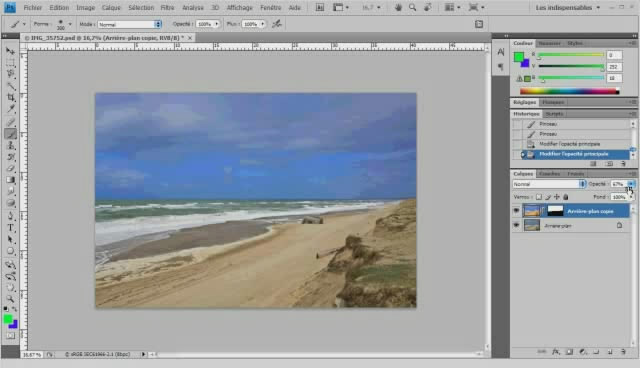The image size is (640, 368).
Task: Open the brush Mode dropdown
Action: click(130, 24)
